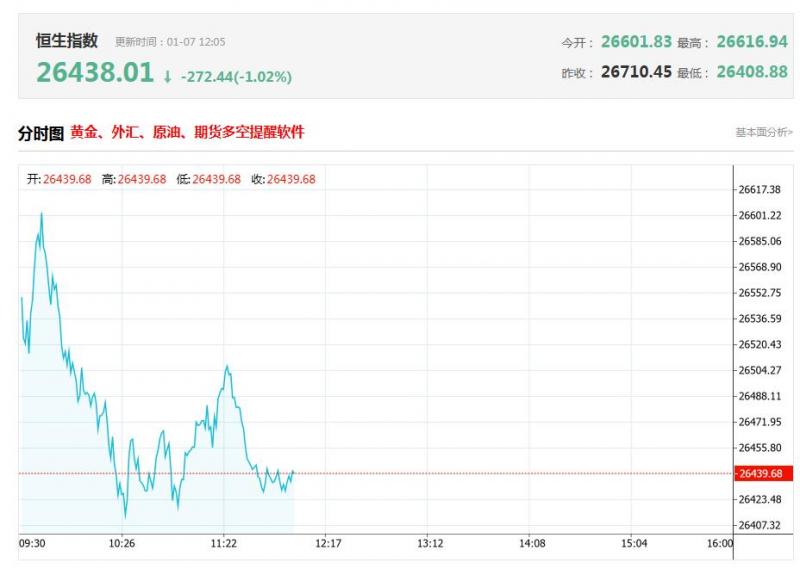Select the 分时图 tab heading
The image size is (800, 575).
(x=40, y=133)
